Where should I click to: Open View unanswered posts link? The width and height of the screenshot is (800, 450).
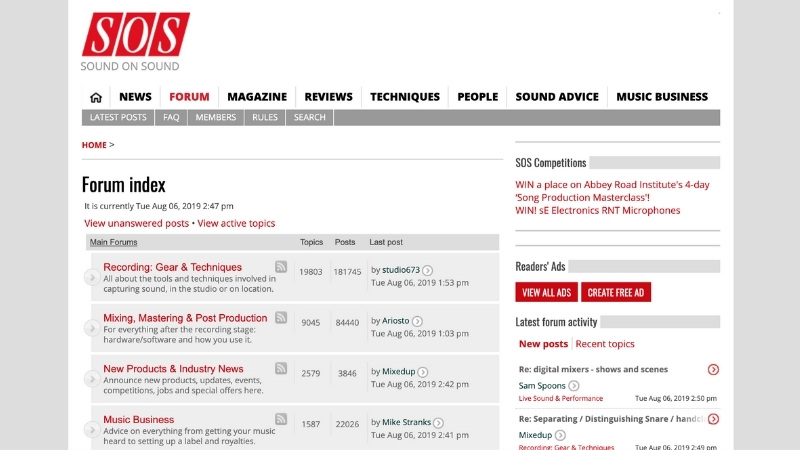pyautogui.click(x=137, y=223)
